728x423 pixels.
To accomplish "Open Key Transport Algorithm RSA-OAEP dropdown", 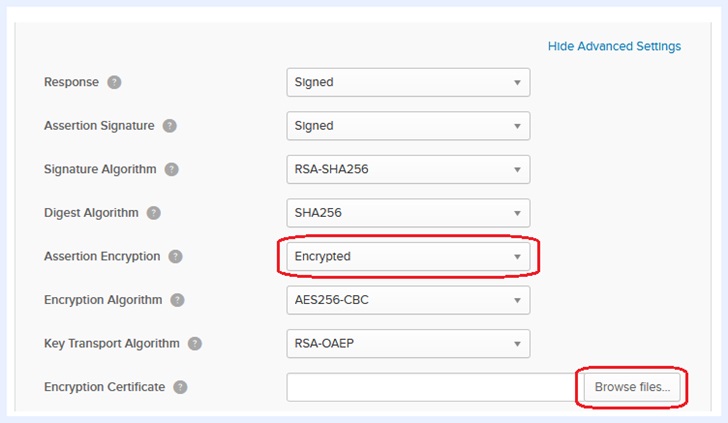I will tap(408, 343).
